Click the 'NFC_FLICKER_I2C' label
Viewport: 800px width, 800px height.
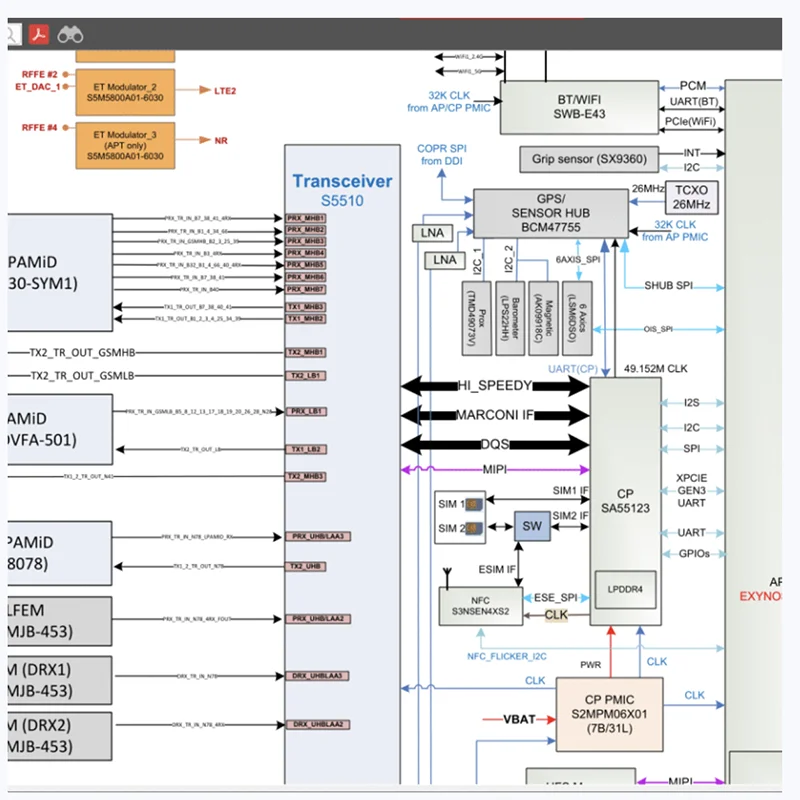507,656
